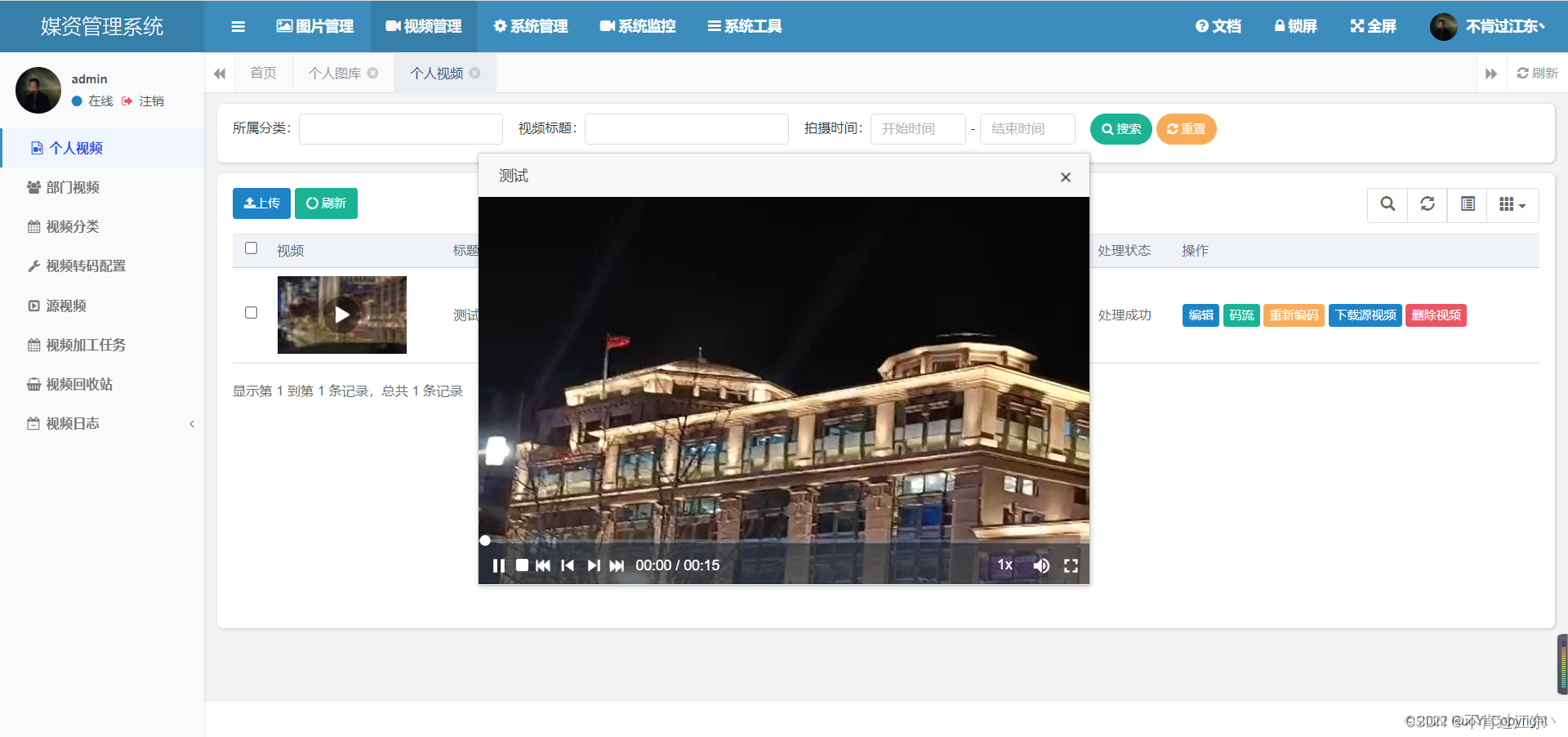Refresh the table with the circular arrows icon
Screen dimensions: 1568x737
tap(1427, 204)
